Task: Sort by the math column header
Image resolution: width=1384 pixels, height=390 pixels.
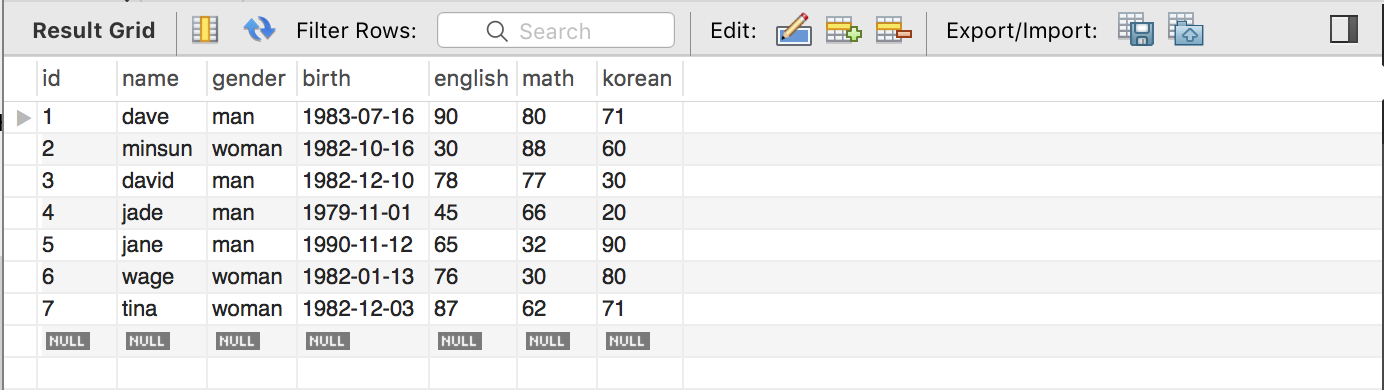Action: click(x=557, y=78)
